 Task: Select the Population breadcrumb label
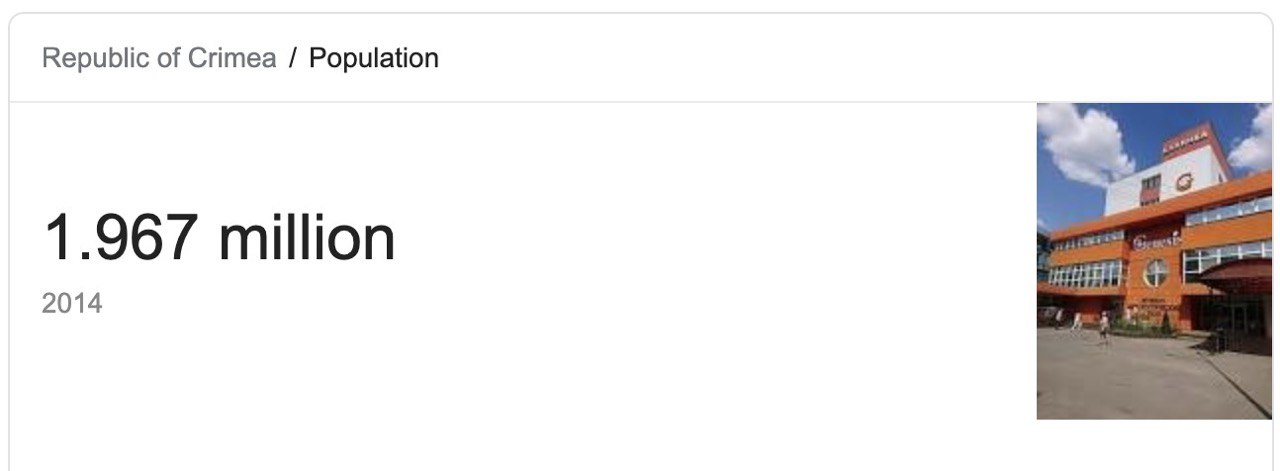tap(374, 58)
